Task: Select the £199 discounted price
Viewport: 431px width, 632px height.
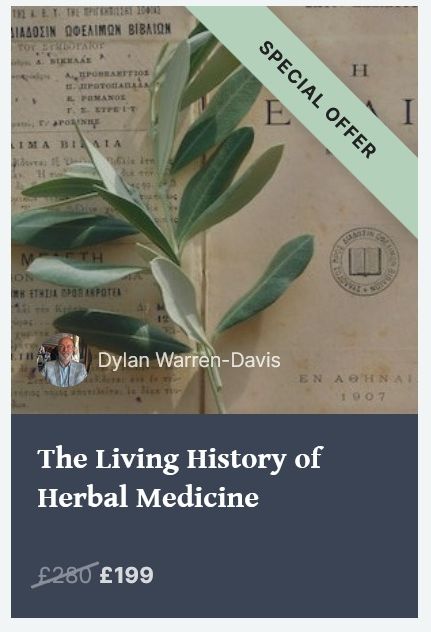Action: point(127,575)
